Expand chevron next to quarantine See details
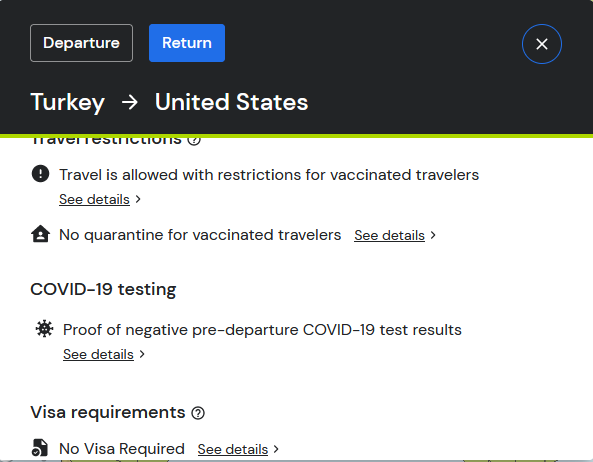 (433, 235)
